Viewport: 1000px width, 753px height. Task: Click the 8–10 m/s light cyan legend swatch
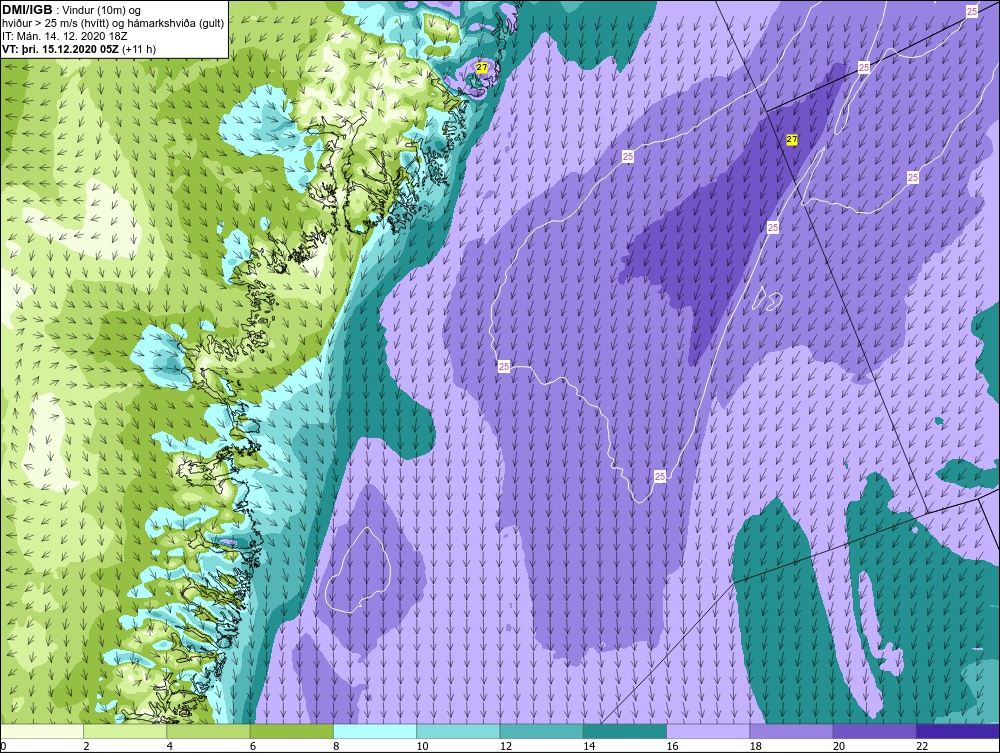tap(375, 731)
